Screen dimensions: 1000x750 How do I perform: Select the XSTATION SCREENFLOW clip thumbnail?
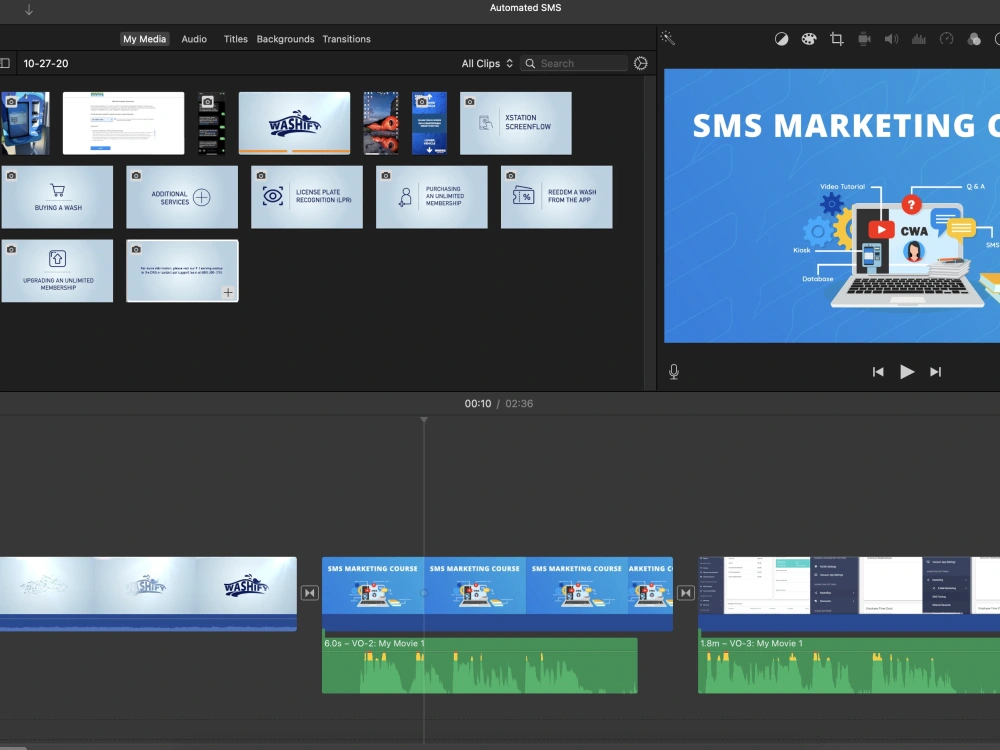(515, 123)
